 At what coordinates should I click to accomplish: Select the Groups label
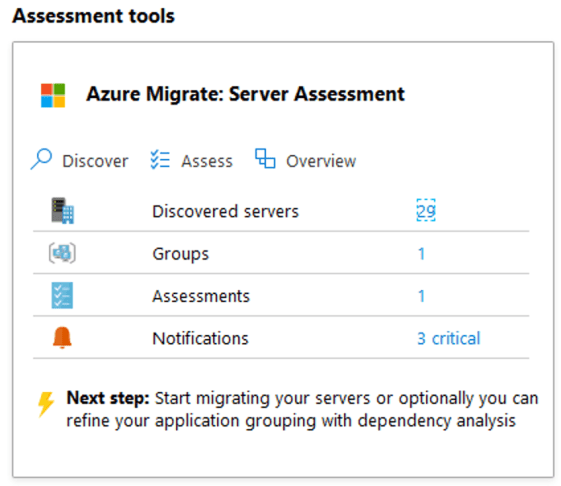click(181, 254)
